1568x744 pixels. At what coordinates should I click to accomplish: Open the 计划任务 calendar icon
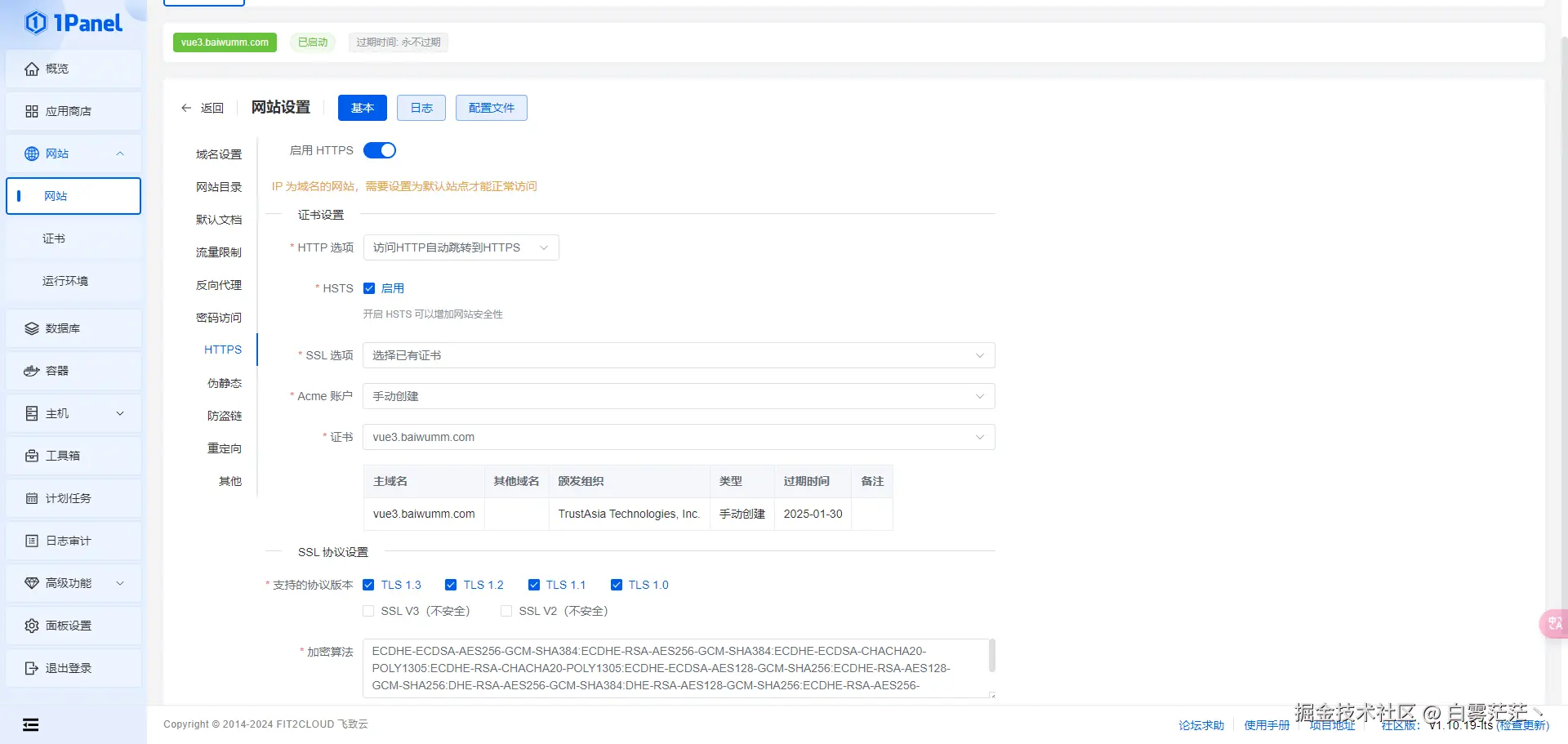pos(32,498)
